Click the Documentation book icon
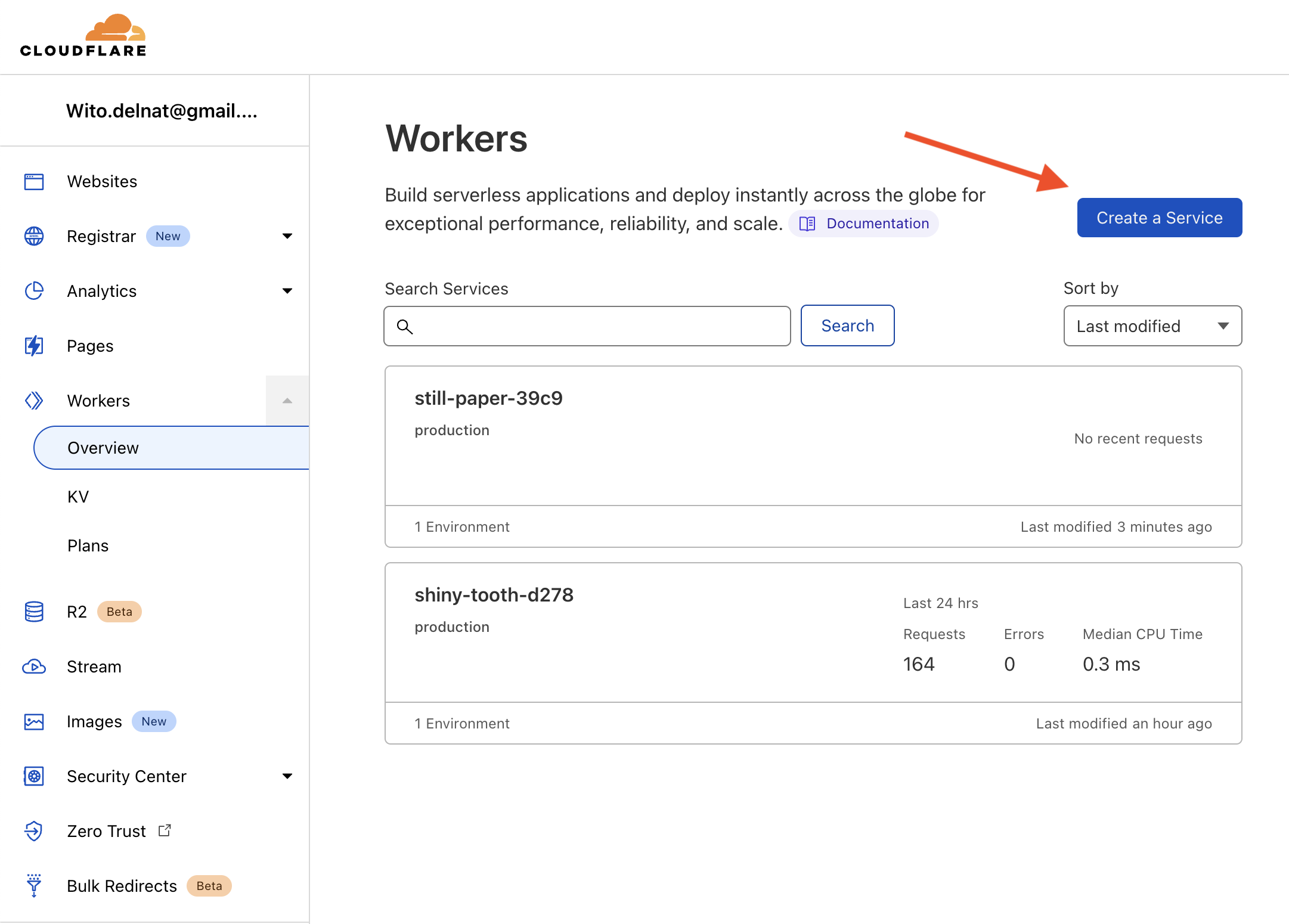The width and height of the screenshot is (1289, 924). 807,224
